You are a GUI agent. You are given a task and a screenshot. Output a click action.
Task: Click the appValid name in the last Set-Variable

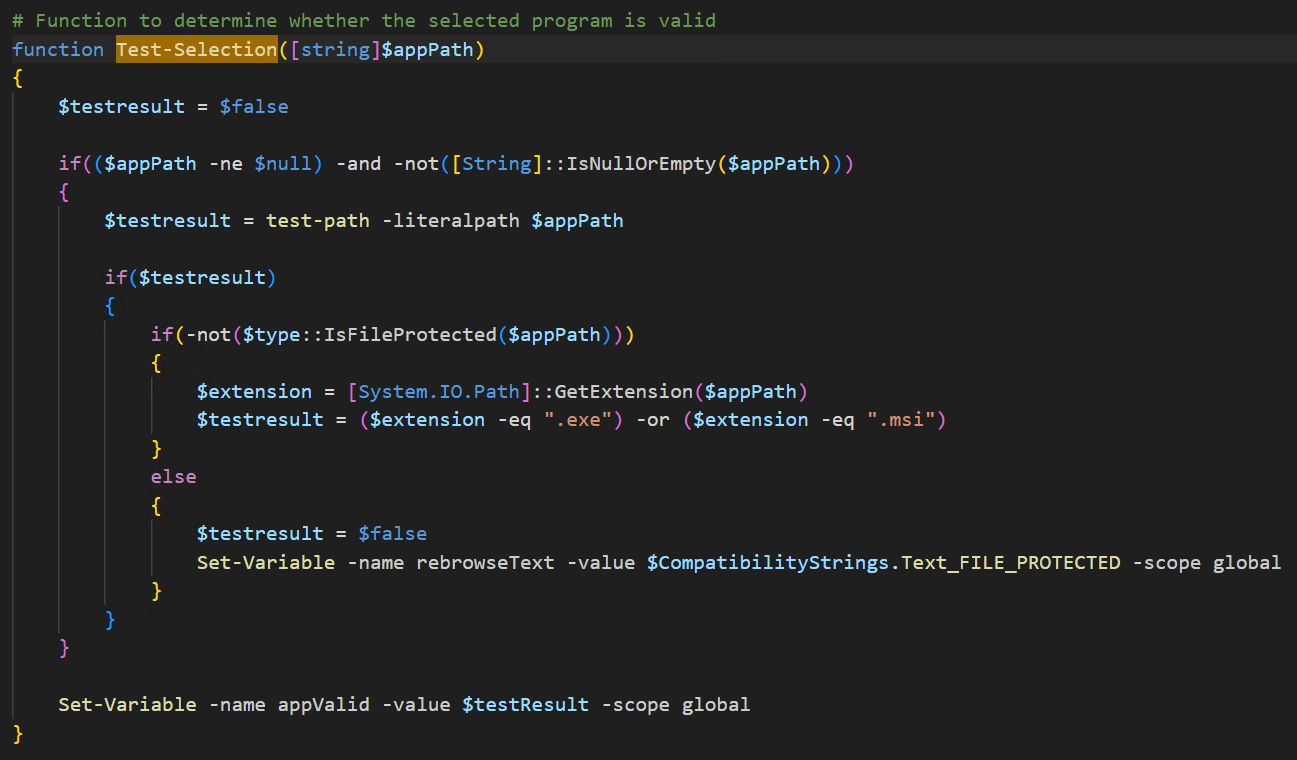tap(323, 705)
